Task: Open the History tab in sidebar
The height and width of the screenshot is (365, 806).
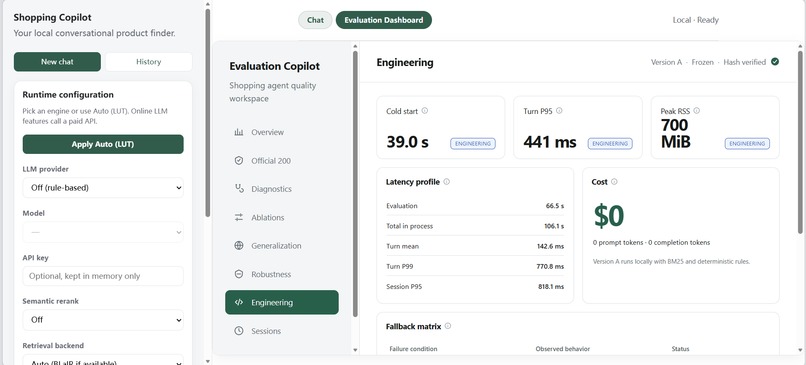Action: pos(149,62)
